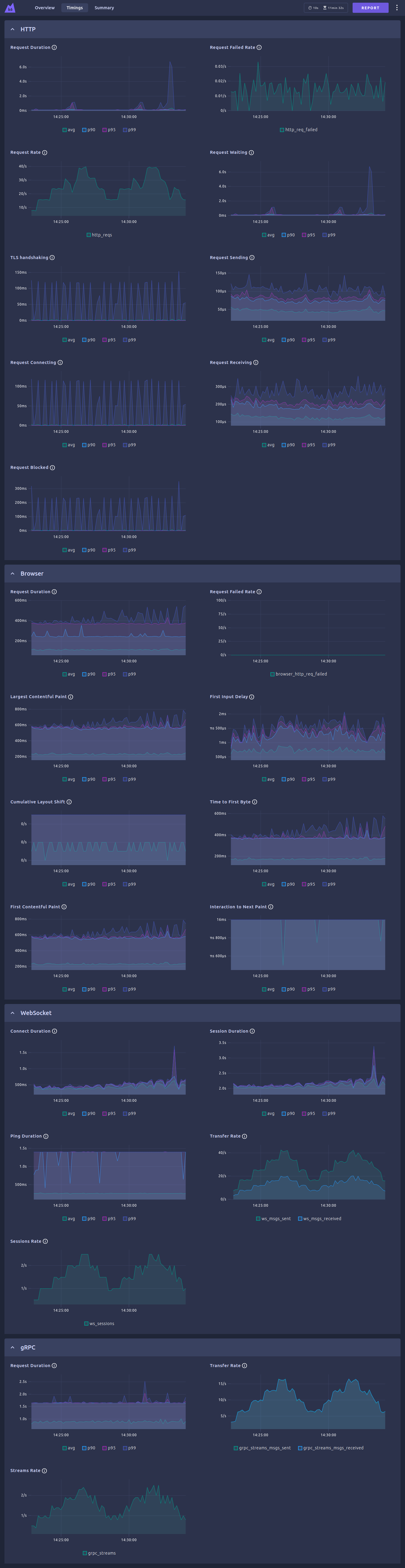Toggle p90 series in TLS handshaking legend
The width and height of the screenshot is (405, 1568).
coord(89,340)
